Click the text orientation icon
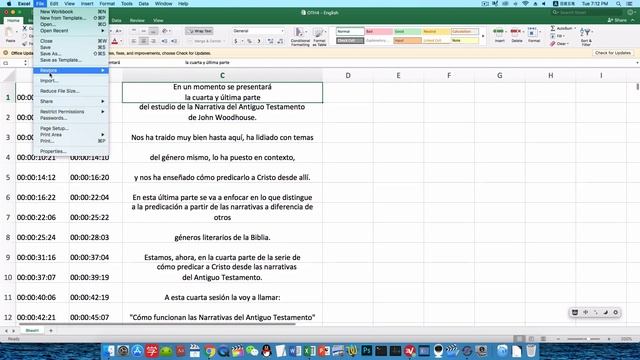Screen dimensions: 640x360 pos(165,31)
